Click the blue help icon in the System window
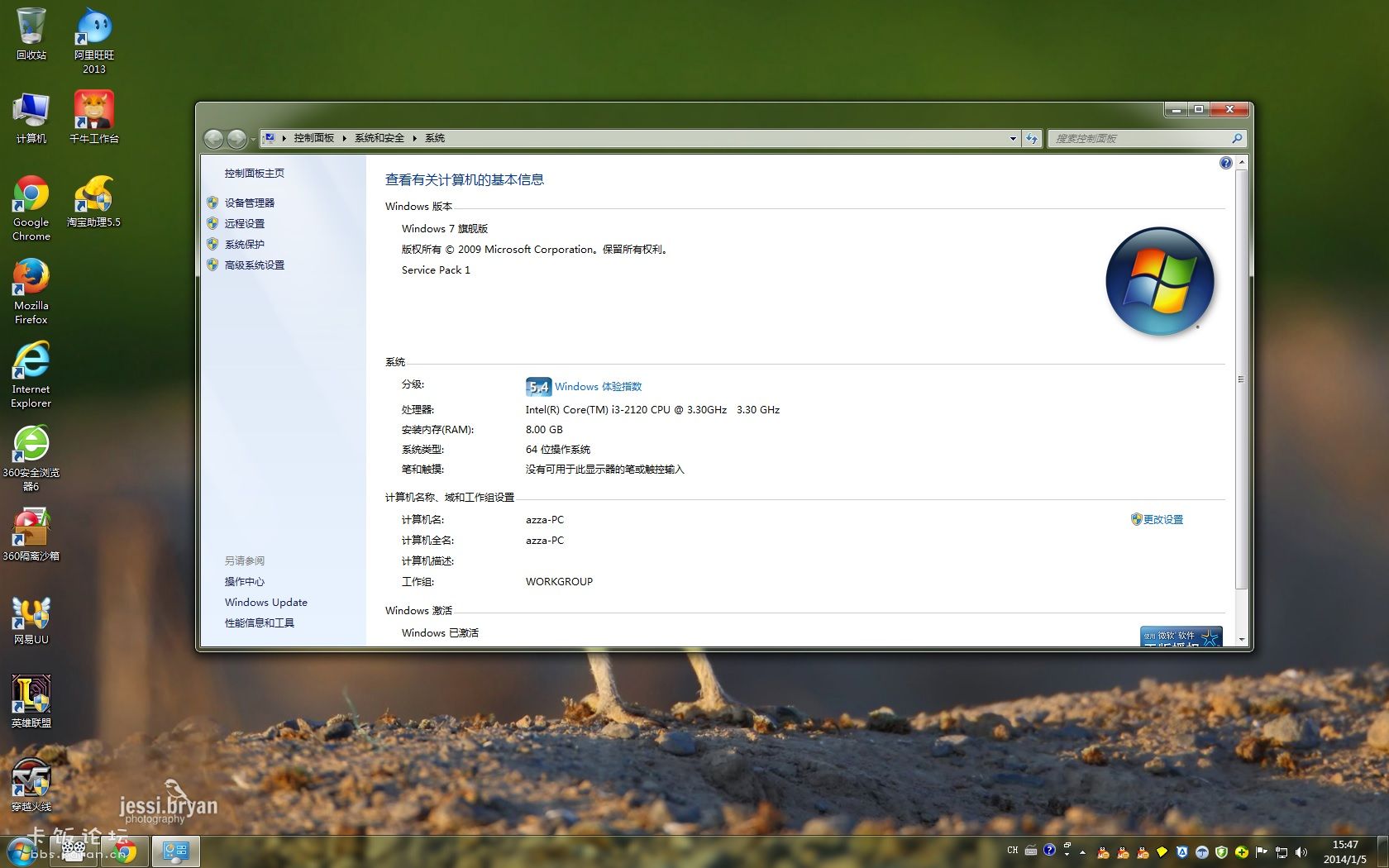Image resolution: width=1389 pixels, height=868 pixels. (x=1225, y=163)
